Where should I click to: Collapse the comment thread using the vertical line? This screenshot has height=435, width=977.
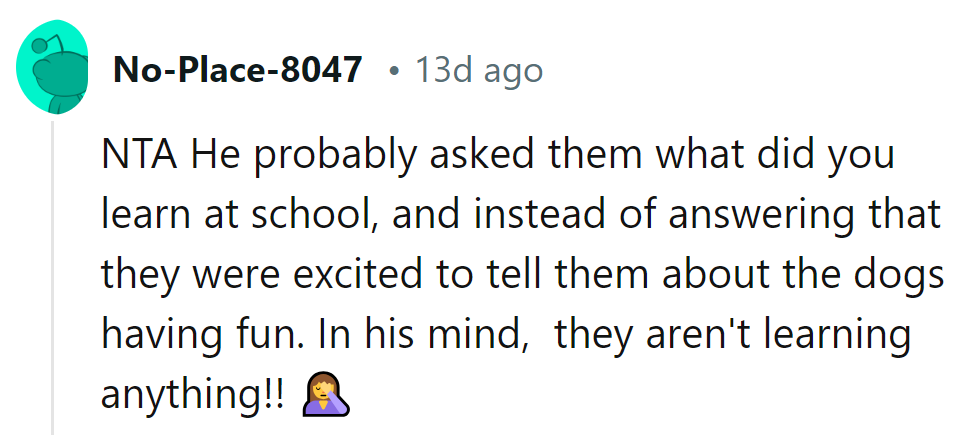point(53,280)
